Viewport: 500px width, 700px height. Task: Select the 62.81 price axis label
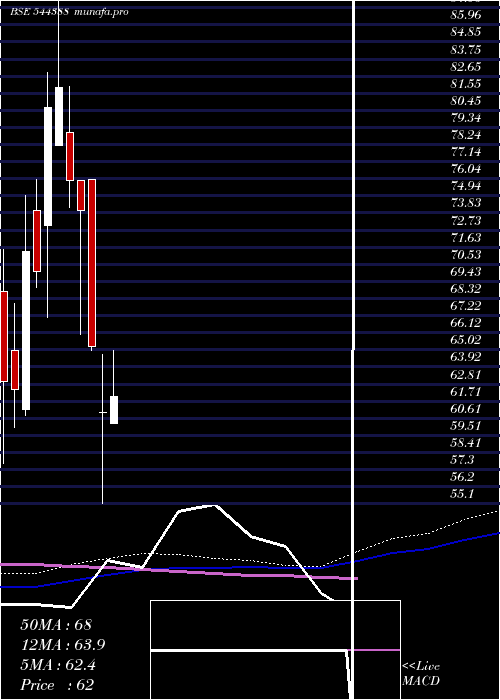pyautogui.click(x=466, y=374)
